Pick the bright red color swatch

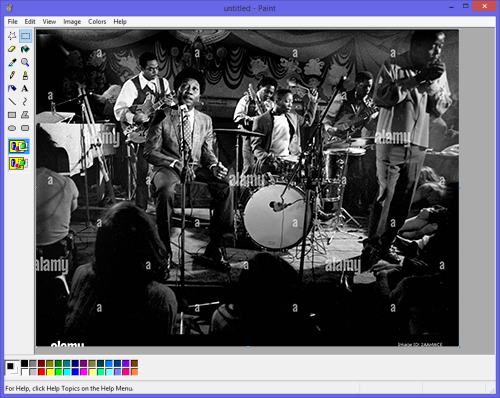click(41, 372)
